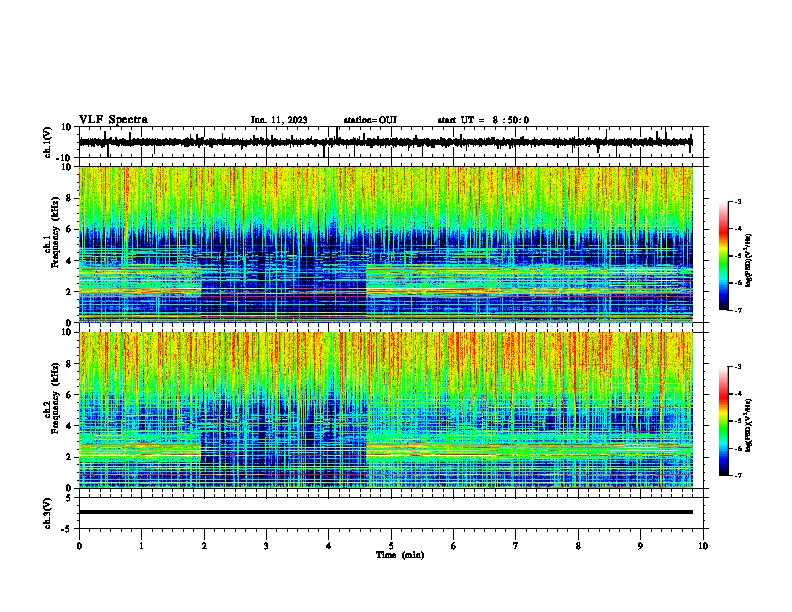Click the ch.1 spectrogram color bar
This screenshot has height=612, width=792.
pos(724,256)
